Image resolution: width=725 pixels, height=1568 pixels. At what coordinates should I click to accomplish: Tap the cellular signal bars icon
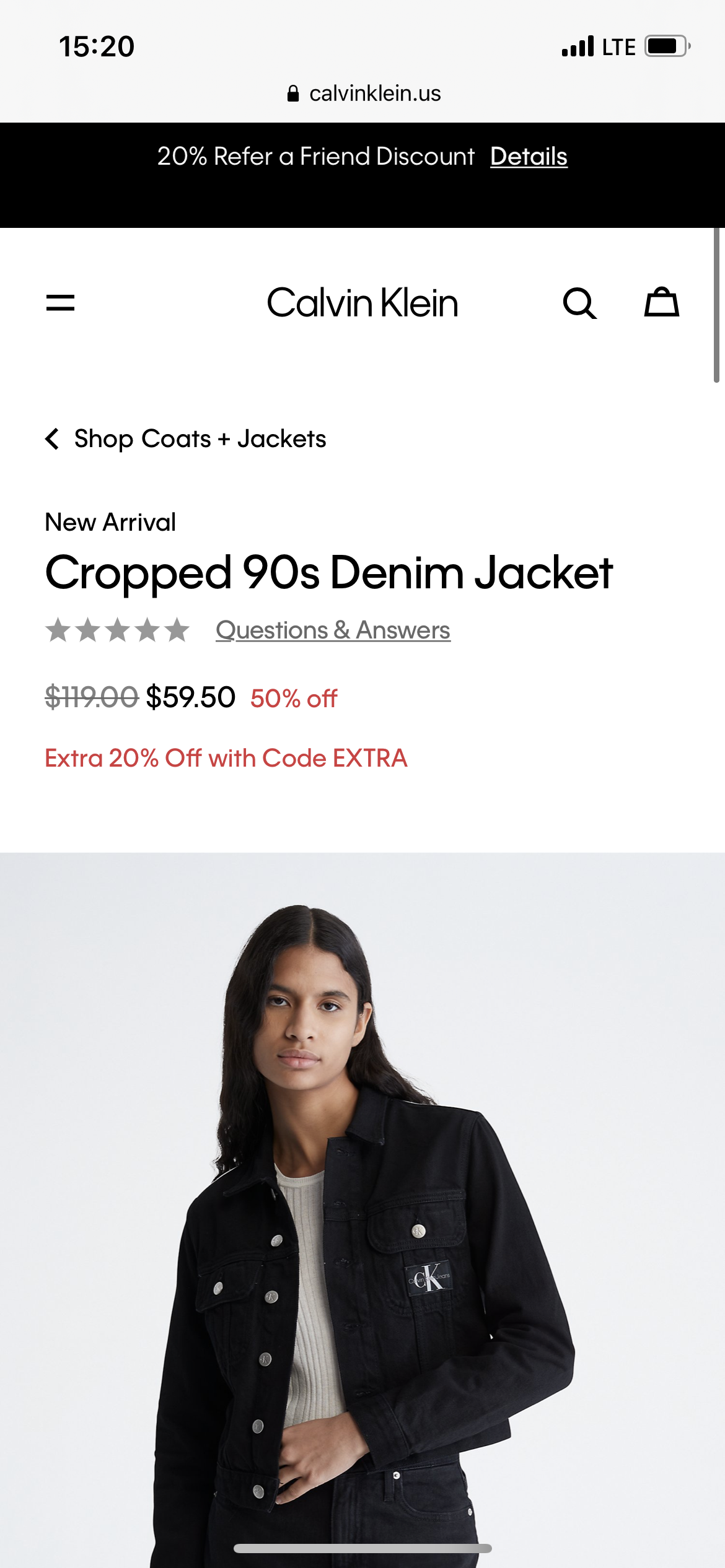tap(578, 46)
